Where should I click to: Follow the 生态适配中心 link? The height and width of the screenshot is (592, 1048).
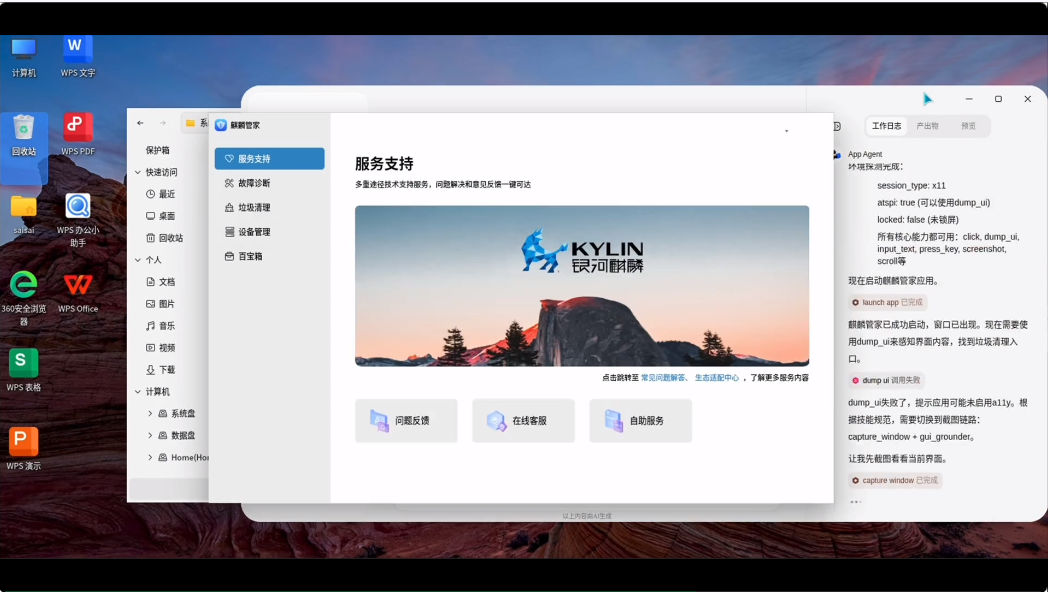click(716, 378)
